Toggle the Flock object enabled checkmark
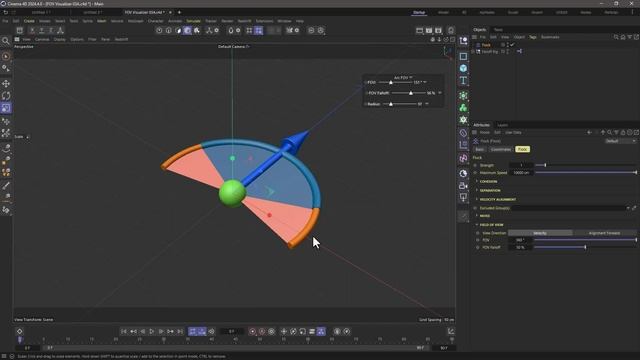The height and width of the screenshot is (360, 640). pos(512,45)
